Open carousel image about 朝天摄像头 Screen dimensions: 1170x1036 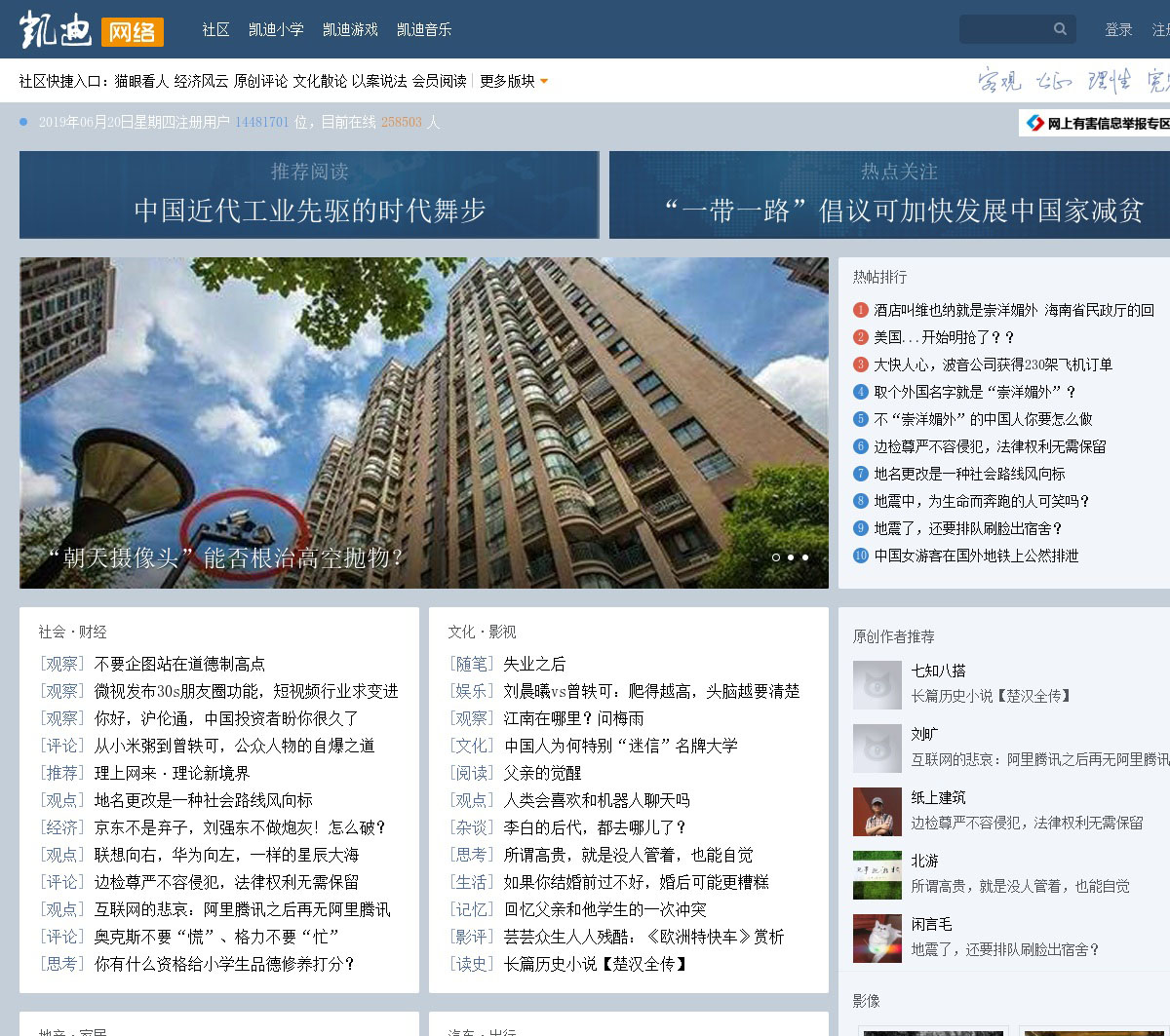pos(424,423)
